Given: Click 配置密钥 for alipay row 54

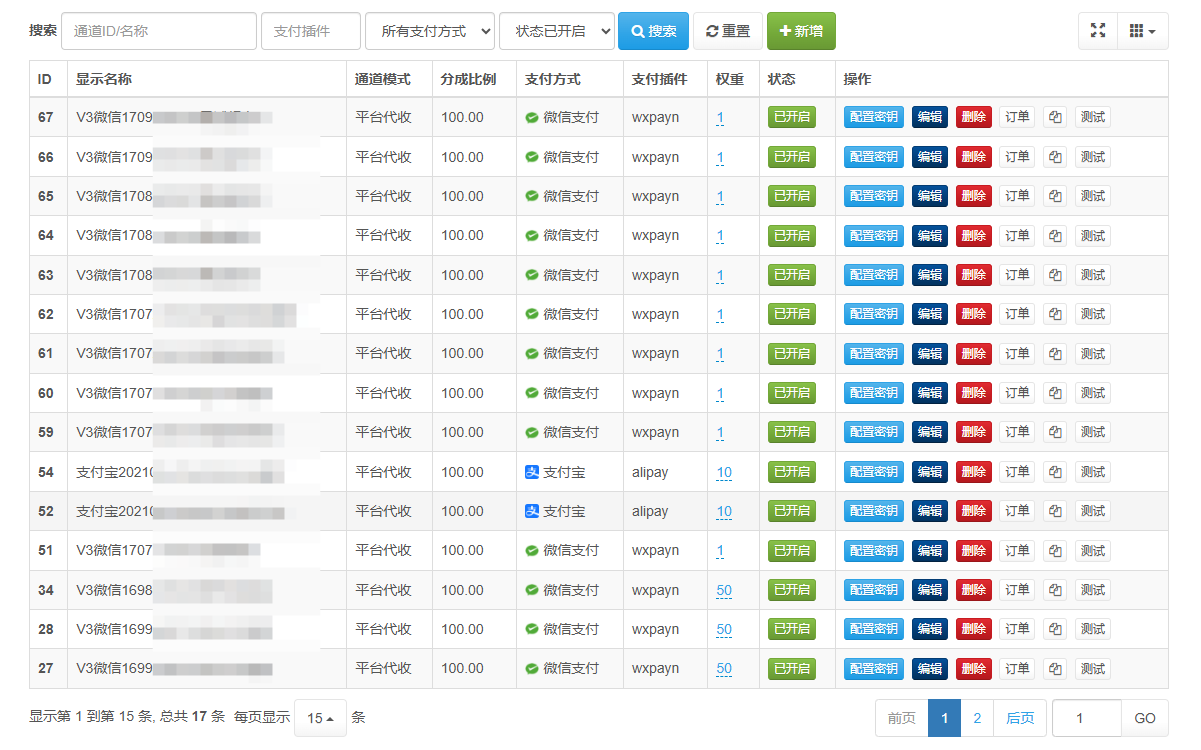Looking at the screenshot, I should coord(874,472).
